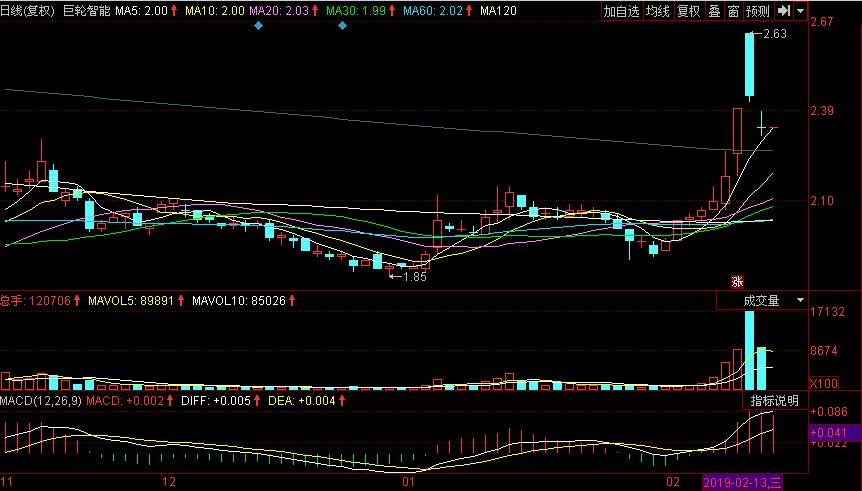Select the 复权 price adjustment button
Viewport: 862px width, 491px height.
[688, 11]
